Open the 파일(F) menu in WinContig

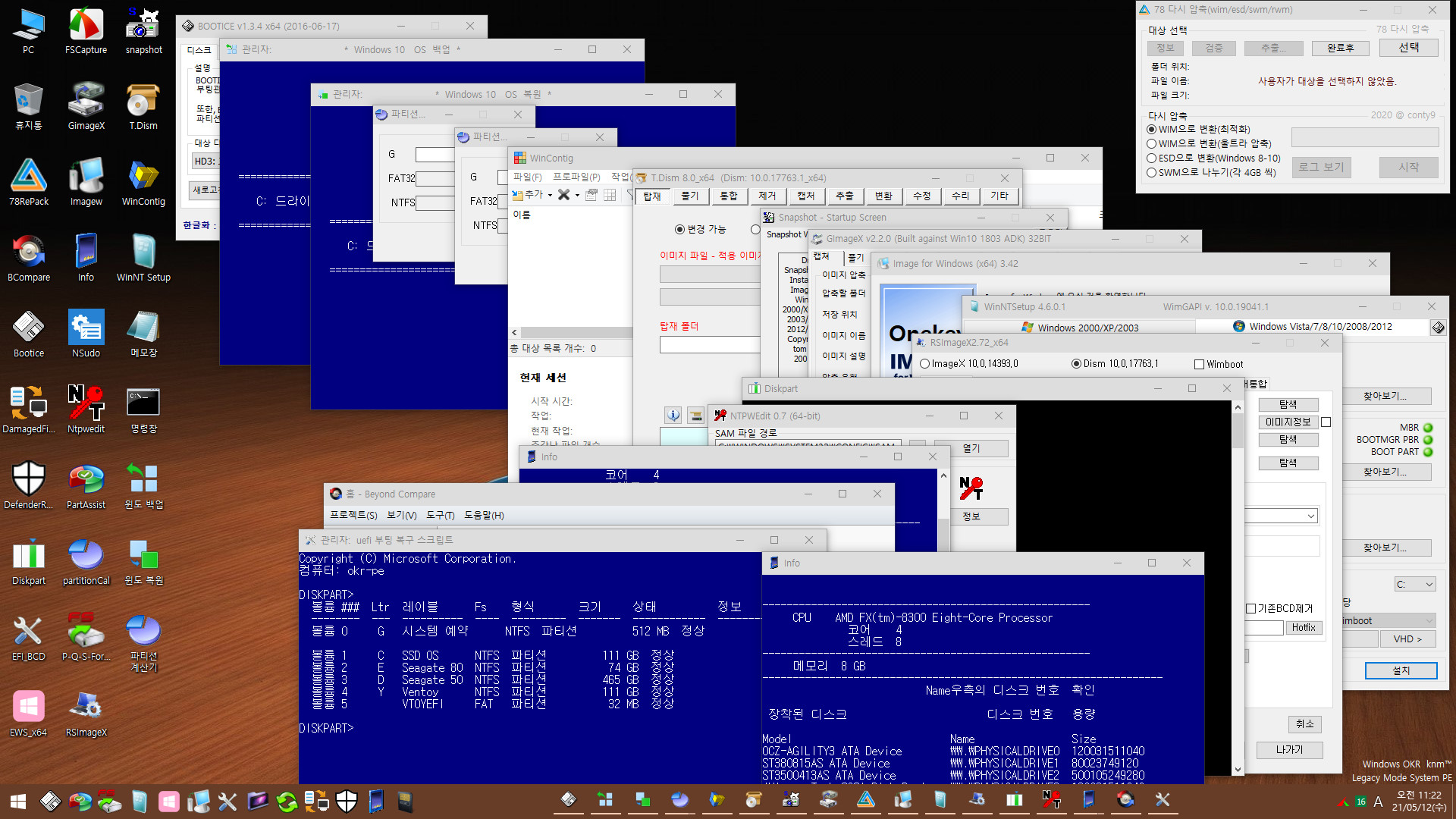click(x=527, y=177)
